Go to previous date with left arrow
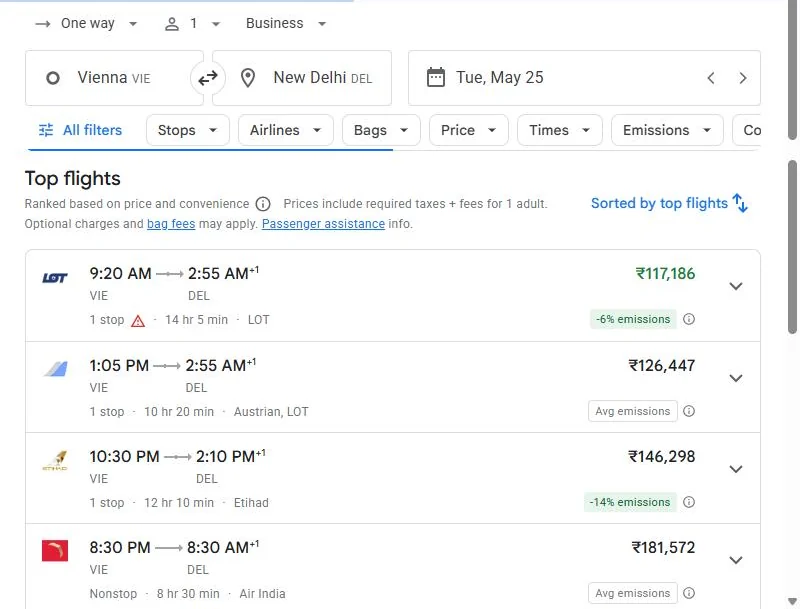 (711, 78)
